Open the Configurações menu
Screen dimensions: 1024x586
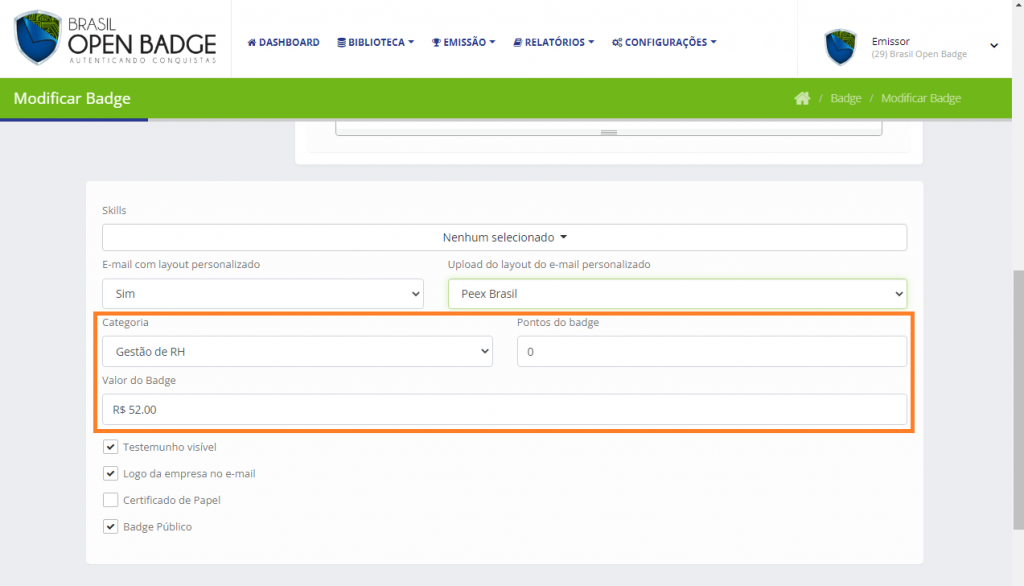click(x=664, y=42)
